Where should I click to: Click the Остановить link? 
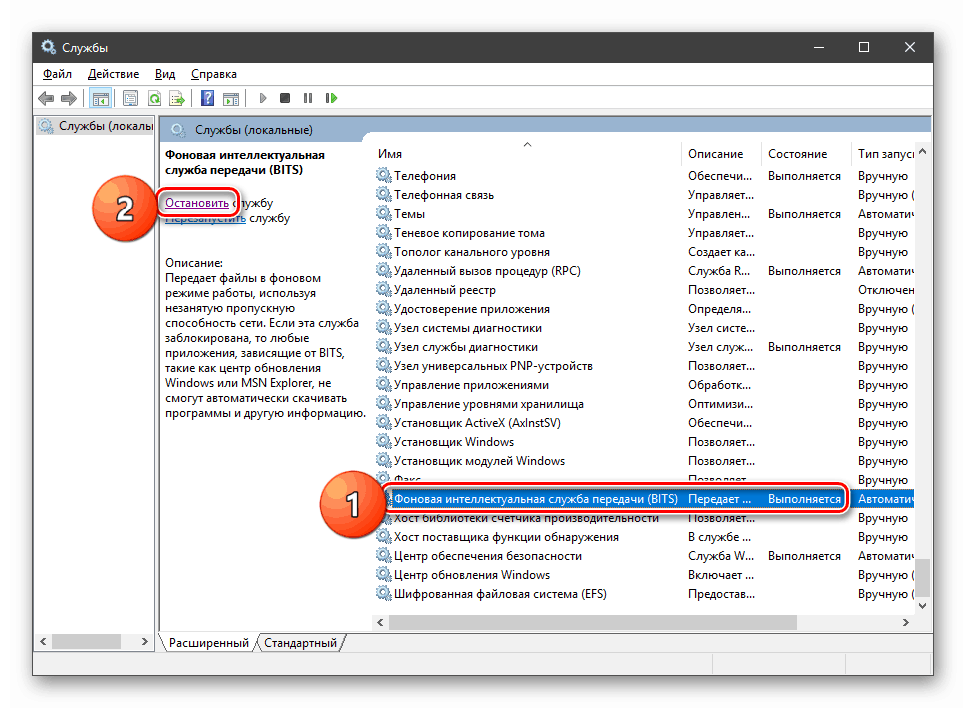(x=197, y=202)
